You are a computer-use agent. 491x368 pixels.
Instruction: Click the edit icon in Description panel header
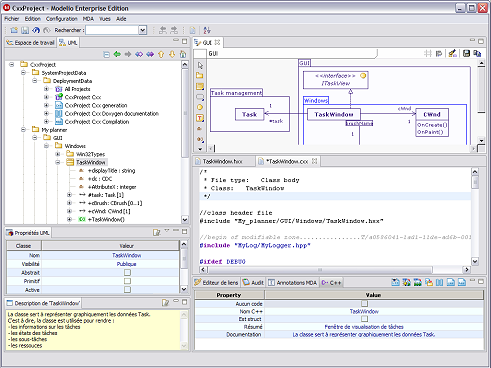165,303
